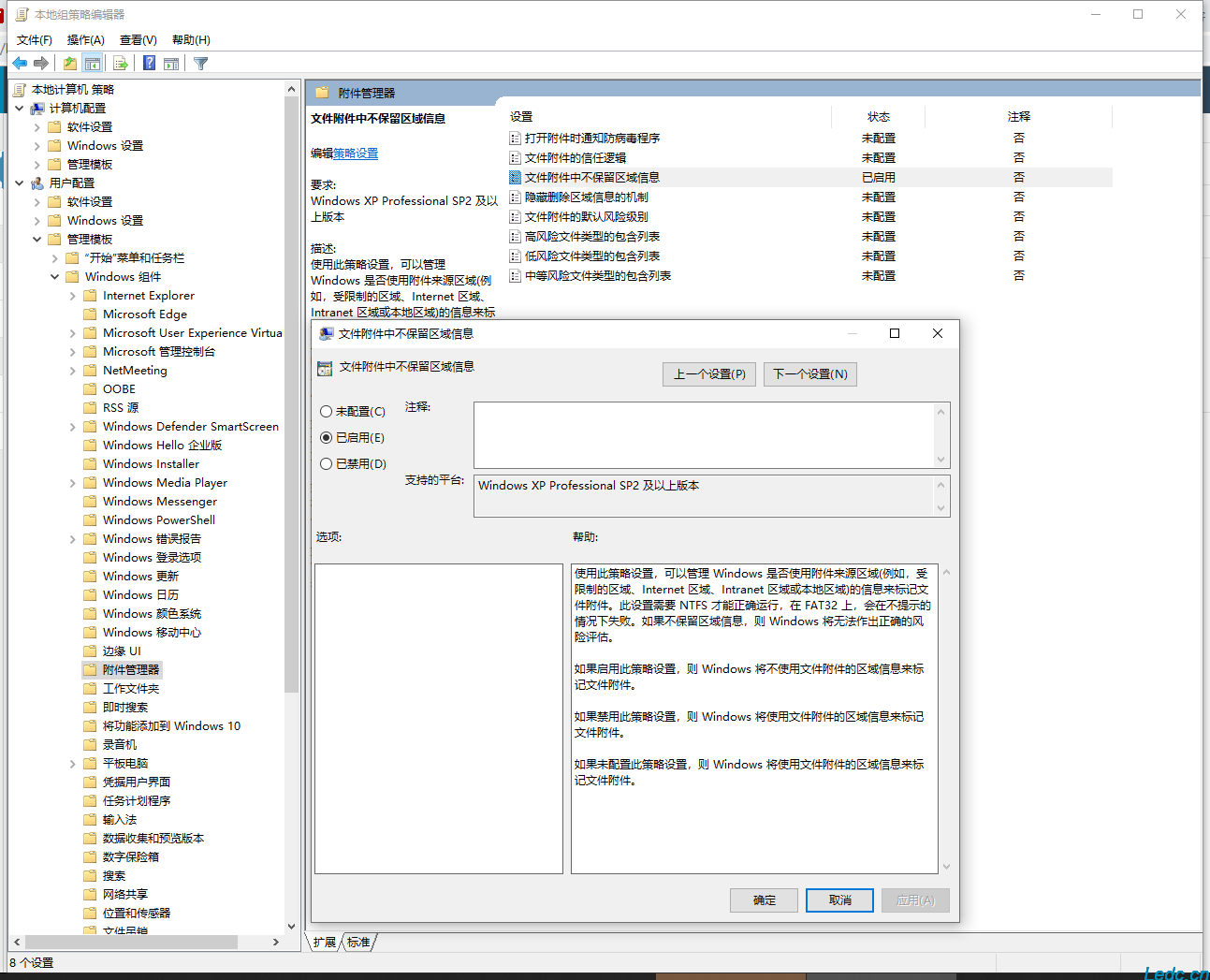The image size is (1210, 980).
Task: Select the 数字保险箱 tree item
Action: pos(131,857)
